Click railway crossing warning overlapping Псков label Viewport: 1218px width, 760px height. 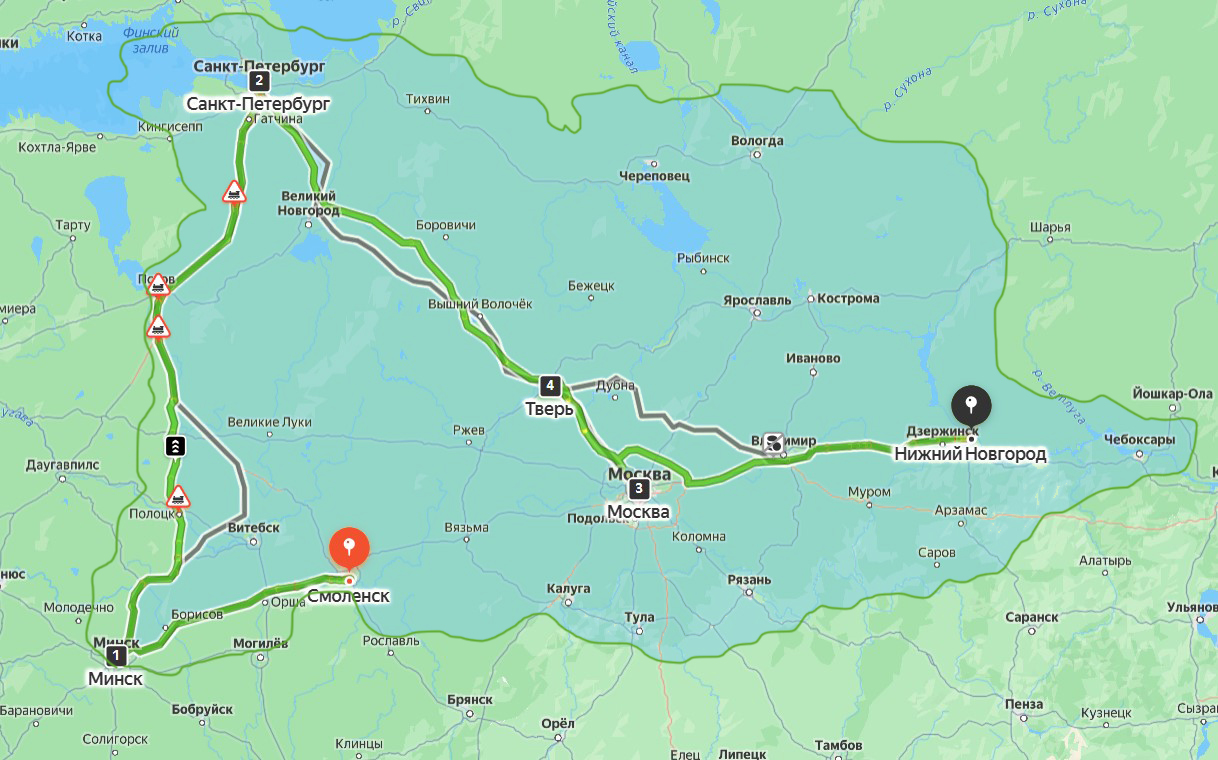pyautogui.click(x=158, y=286)
